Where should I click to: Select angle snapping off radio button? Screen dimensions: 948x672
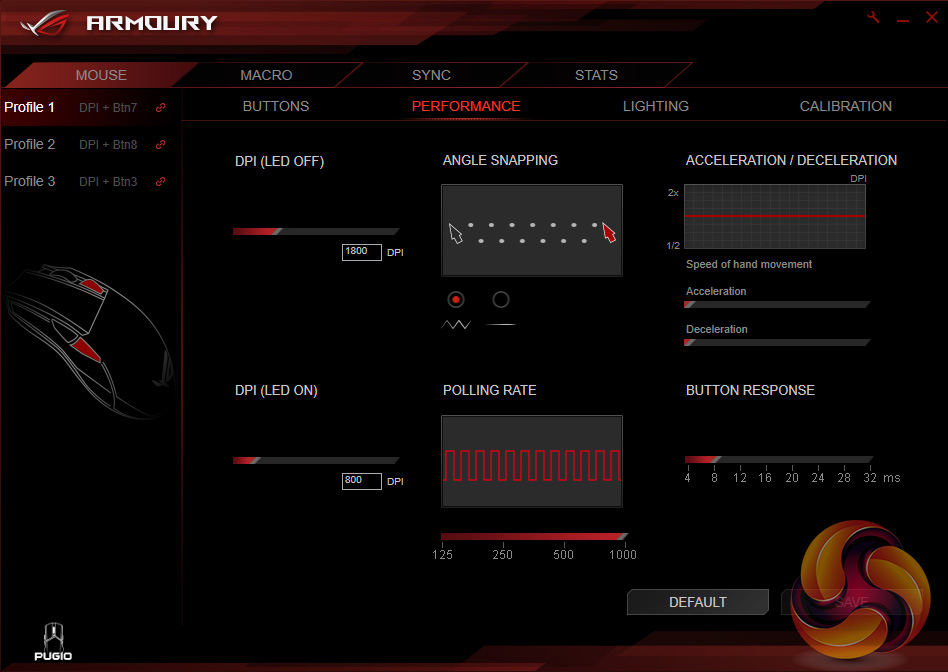click(x=456, y=299)
